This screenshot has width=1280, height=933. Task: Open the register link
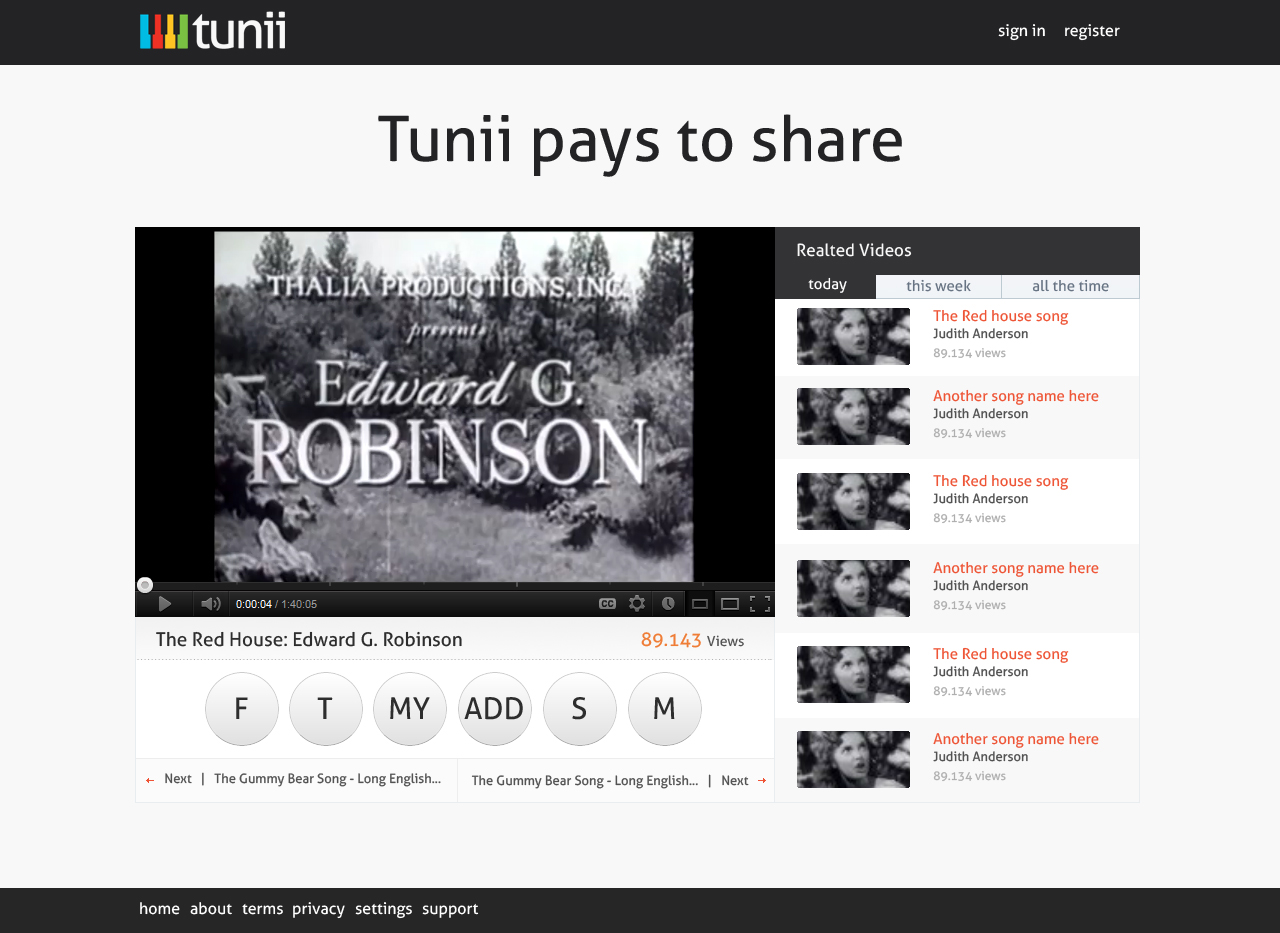1092,31
